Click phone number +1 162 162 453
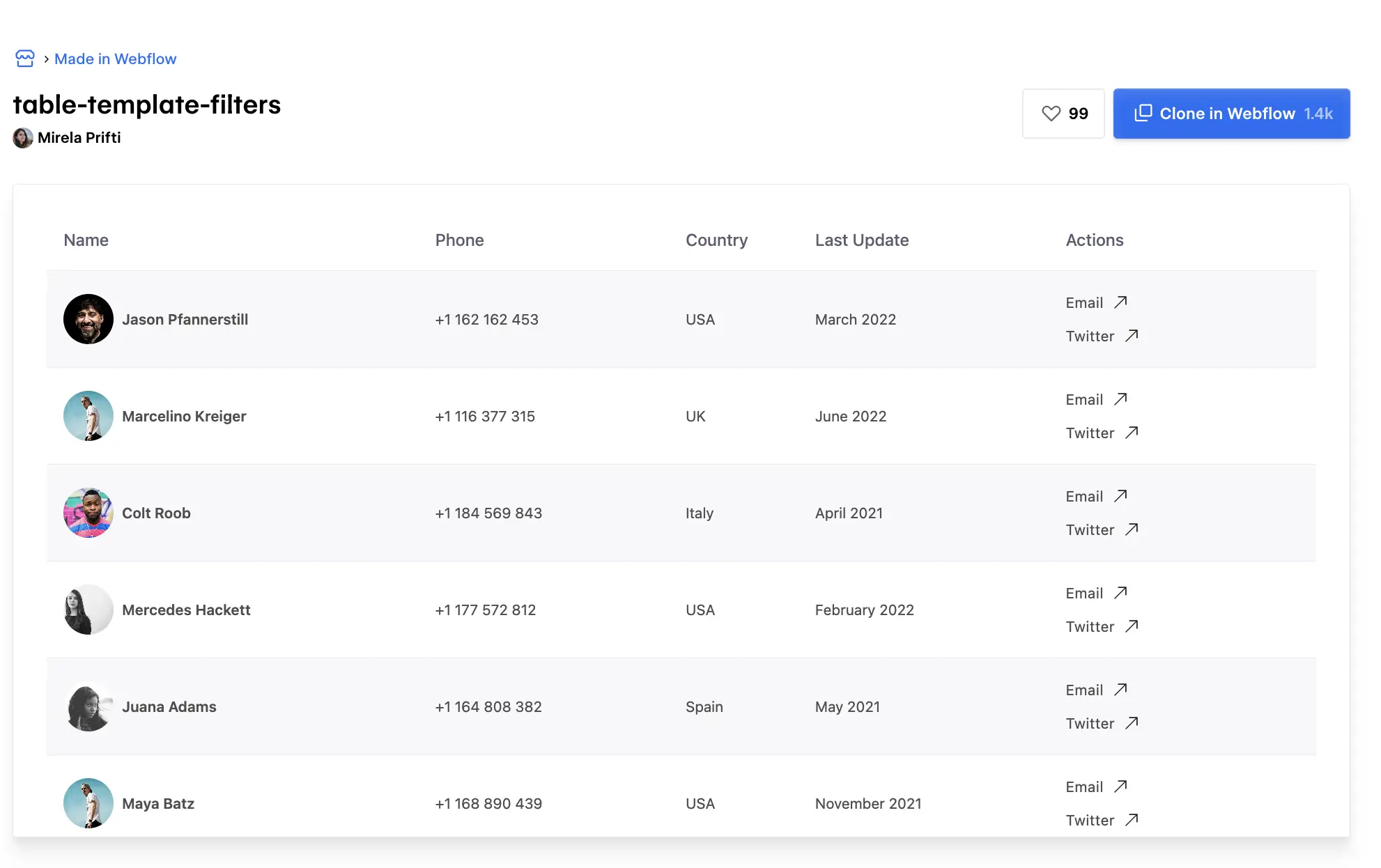Image resolution: width=1381 pixels, height=868 pixels. [x=486, y=319]
